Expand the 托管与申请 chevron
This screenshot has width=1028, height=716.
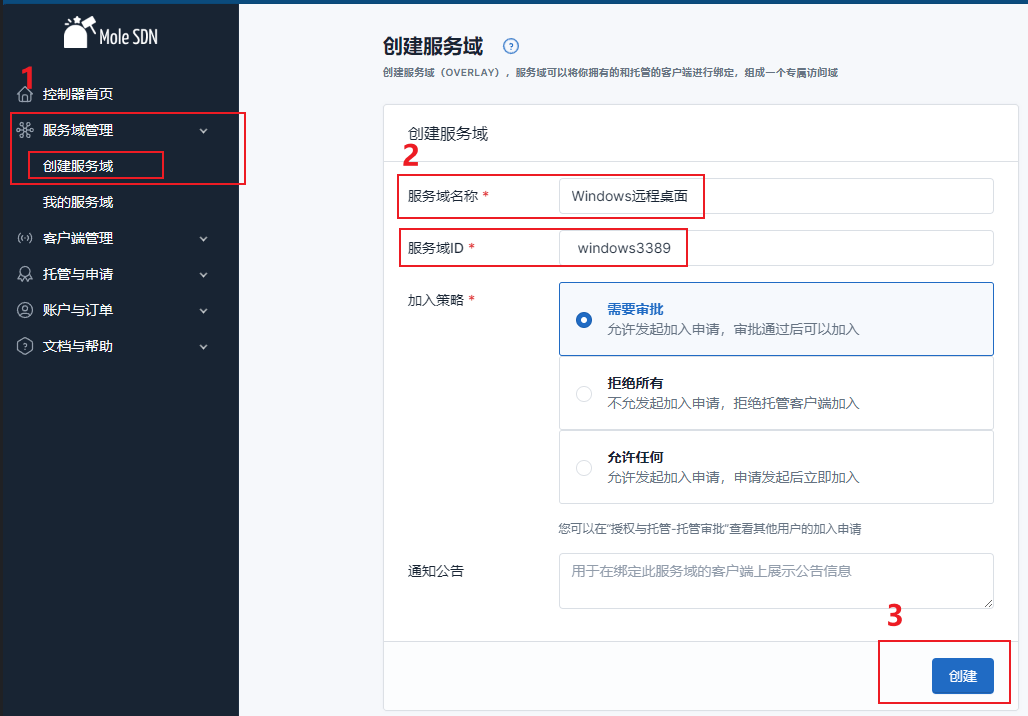click(x=204, y=275)
